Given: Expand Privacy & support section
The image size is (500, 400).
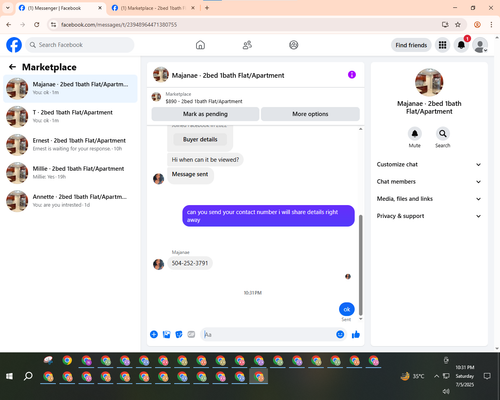Looking at the screenshot, I should pyautogui.click(x=429, y=216).
